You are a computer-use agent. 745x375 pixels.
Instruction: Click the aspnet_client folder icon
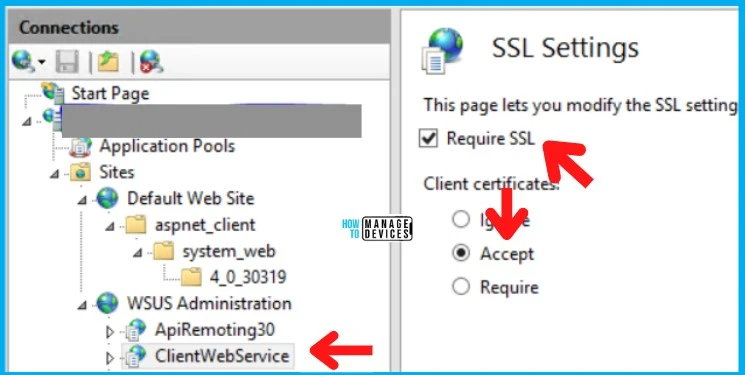click(136, 224)
